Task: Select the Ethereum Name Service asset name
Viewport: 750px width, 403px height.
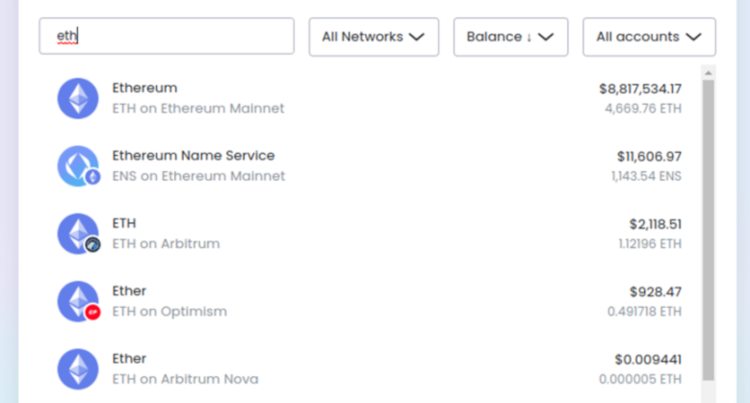Action: point(193,156)
